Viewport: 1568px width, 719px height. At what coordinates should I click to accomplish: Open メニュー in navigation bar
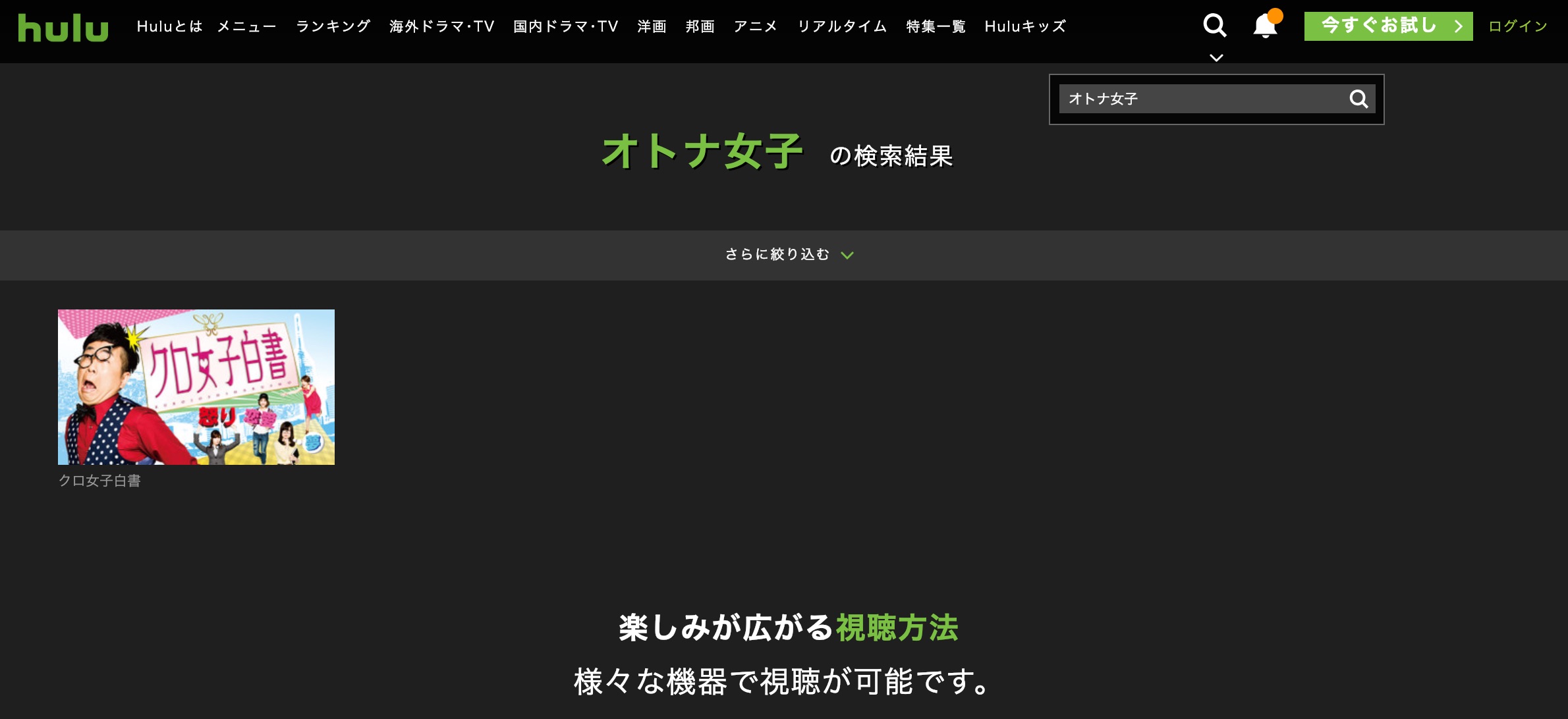tap(246, 26)
